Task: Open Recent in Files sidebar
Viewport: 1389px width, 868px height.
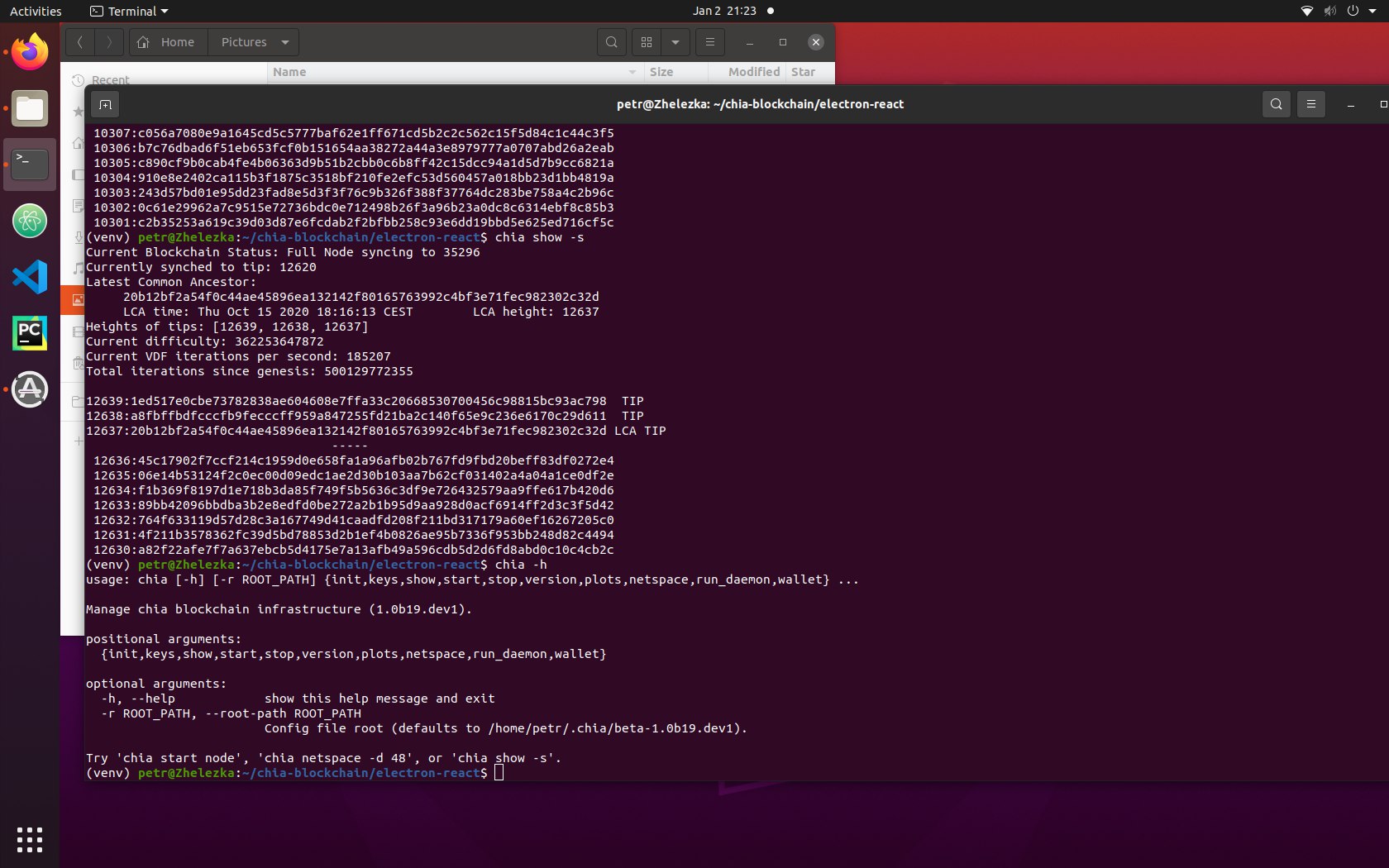Action: (x=110, y=80)
